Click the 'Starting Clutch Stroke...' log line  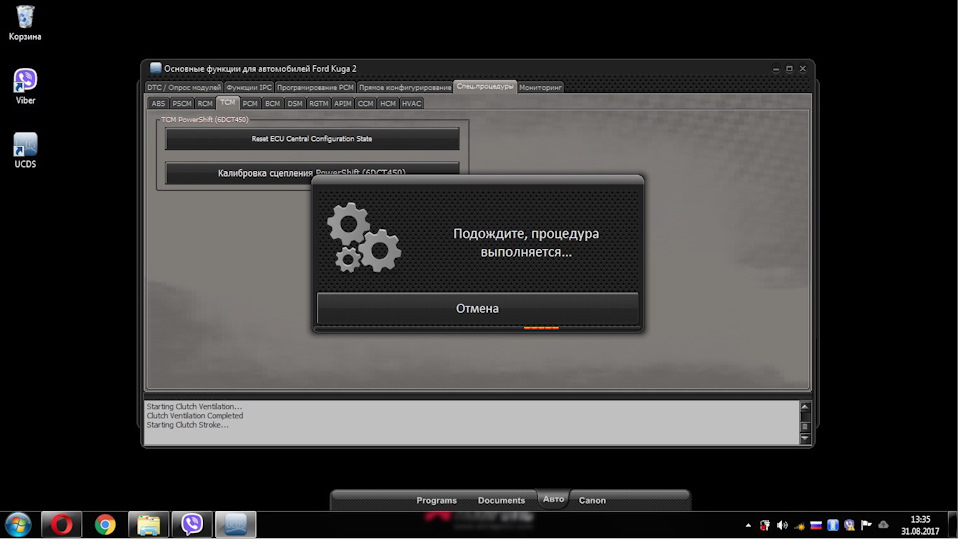pos(187,425)
